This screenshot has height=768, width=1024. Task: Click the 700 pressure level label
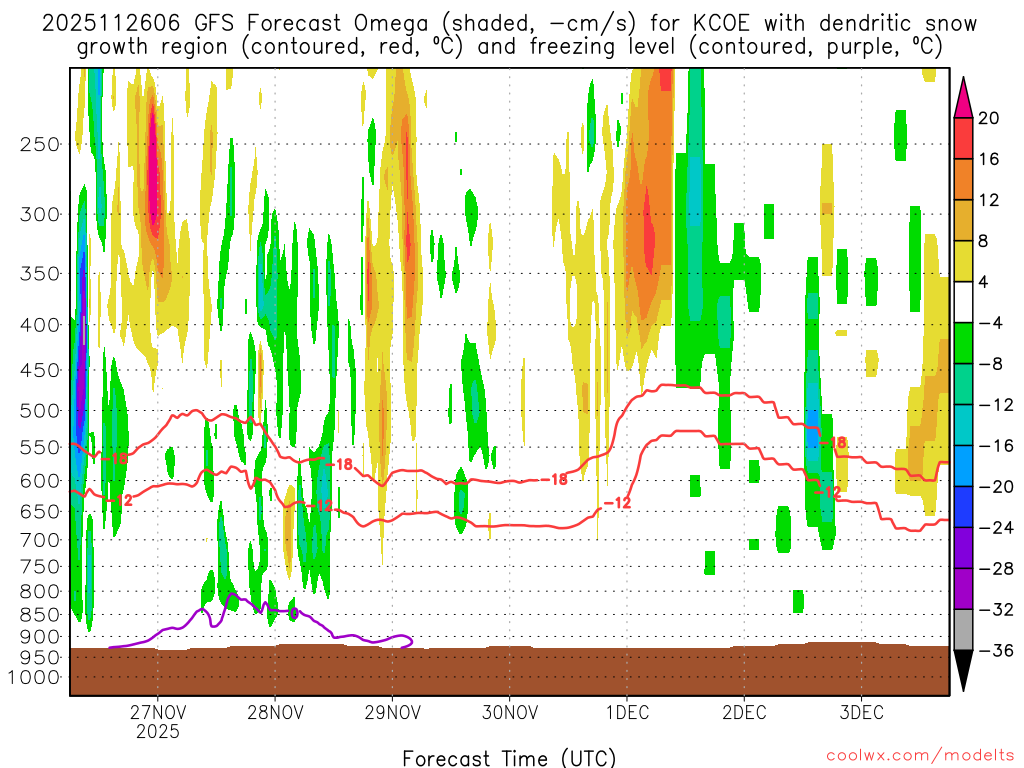pyautogui.click(x=39, y=540)
